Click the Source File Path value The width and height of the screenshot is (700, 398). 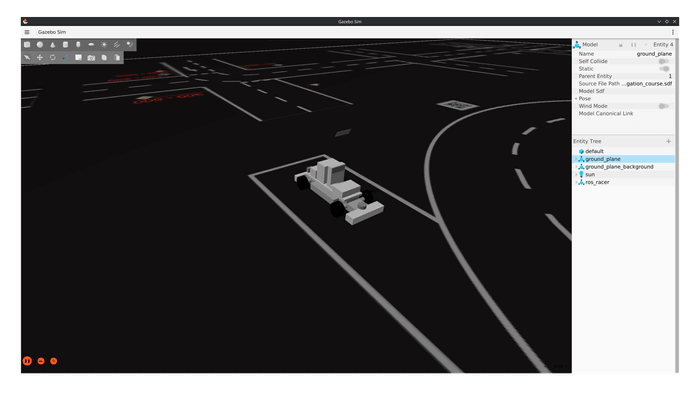pyautogui.click(x=647, y=84)
